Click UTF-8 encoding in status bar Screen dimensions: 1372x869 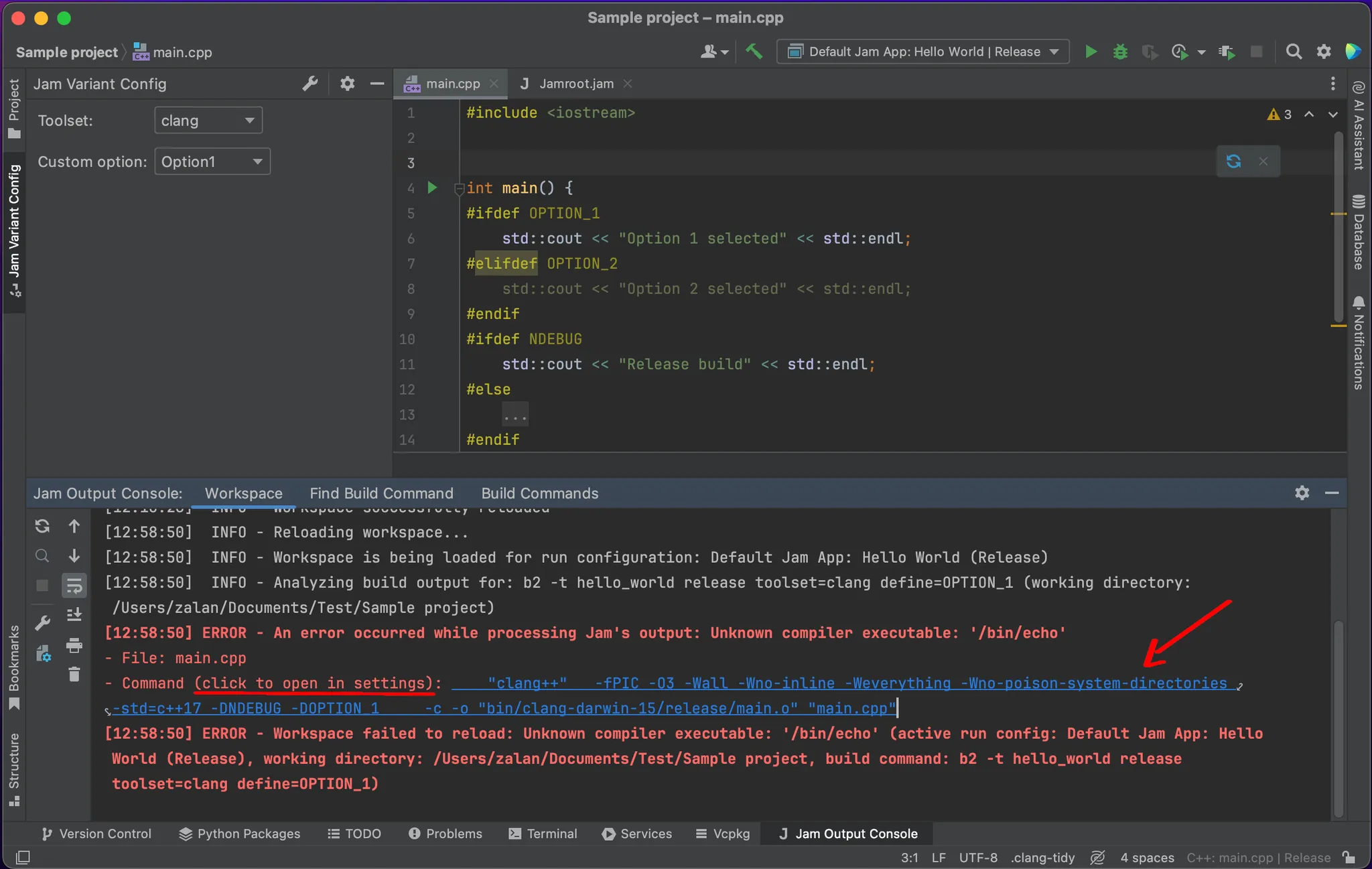point(978,858)
